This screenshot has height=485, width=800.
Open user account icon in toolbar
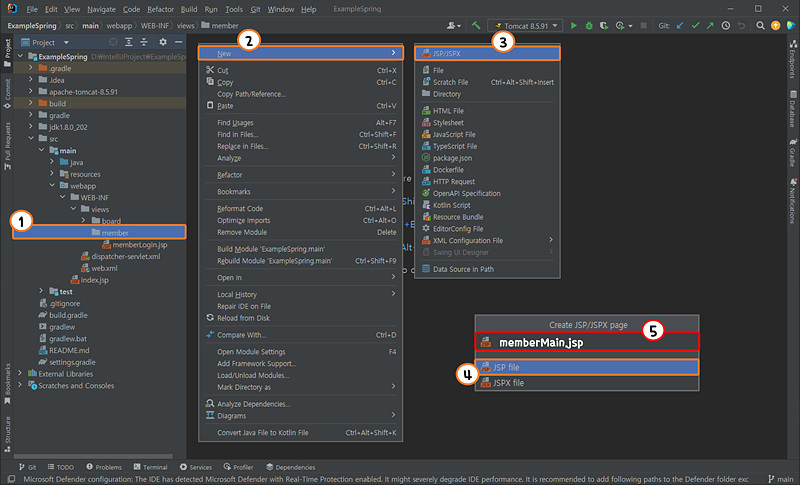coord(454,25)
